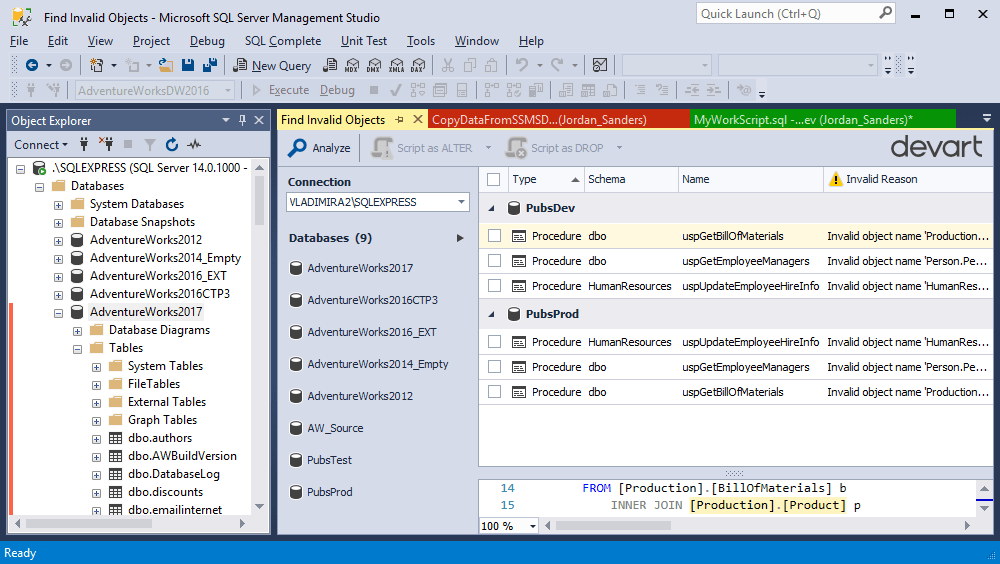Open the SQL Complete menu
This screenshot has height=564, width=1000.
(283, 41)
